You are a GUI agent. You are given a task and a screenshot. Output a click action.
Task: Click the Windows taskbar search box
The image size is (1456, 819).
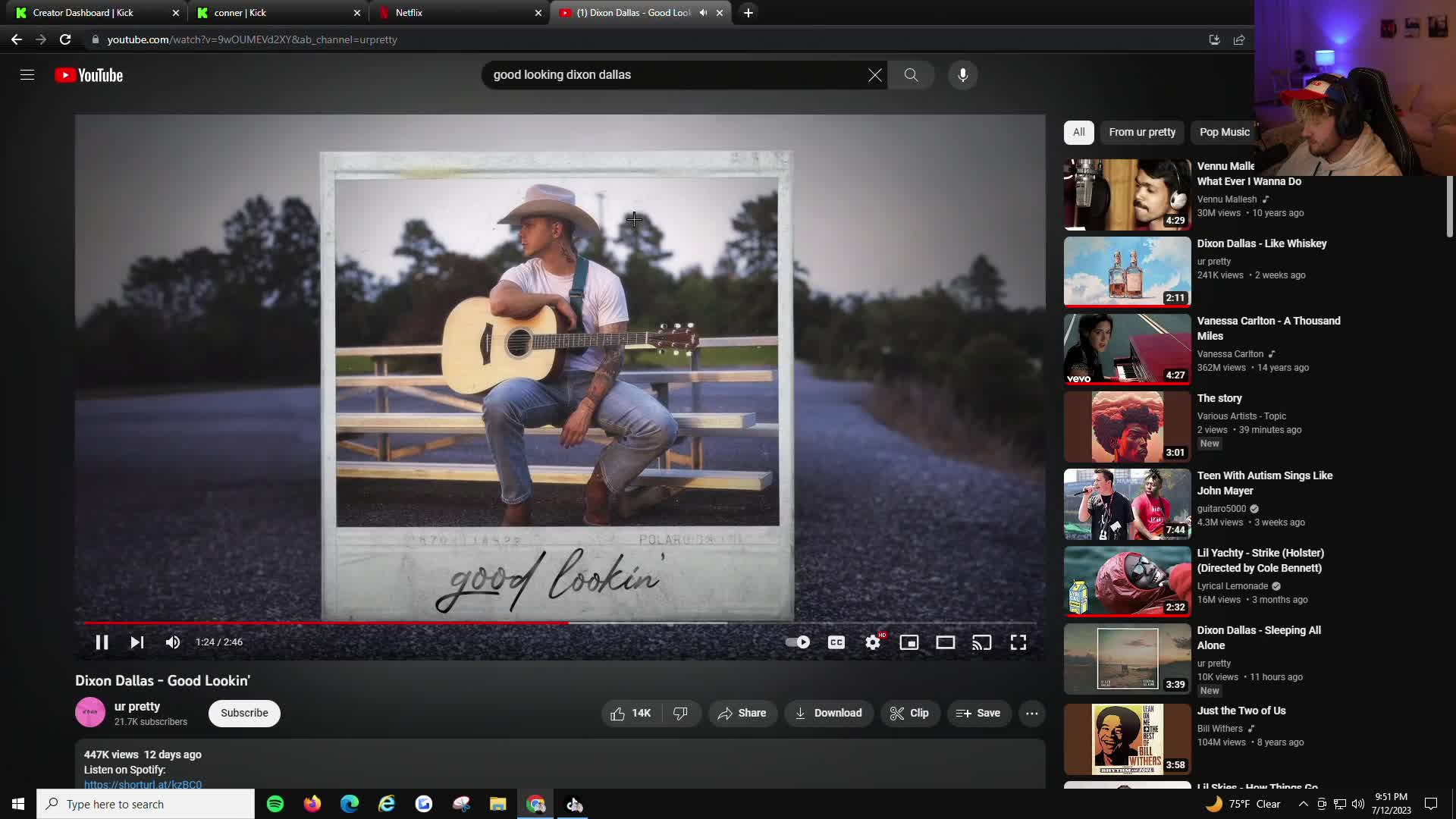pyautogui.click(x=146, y=804)
